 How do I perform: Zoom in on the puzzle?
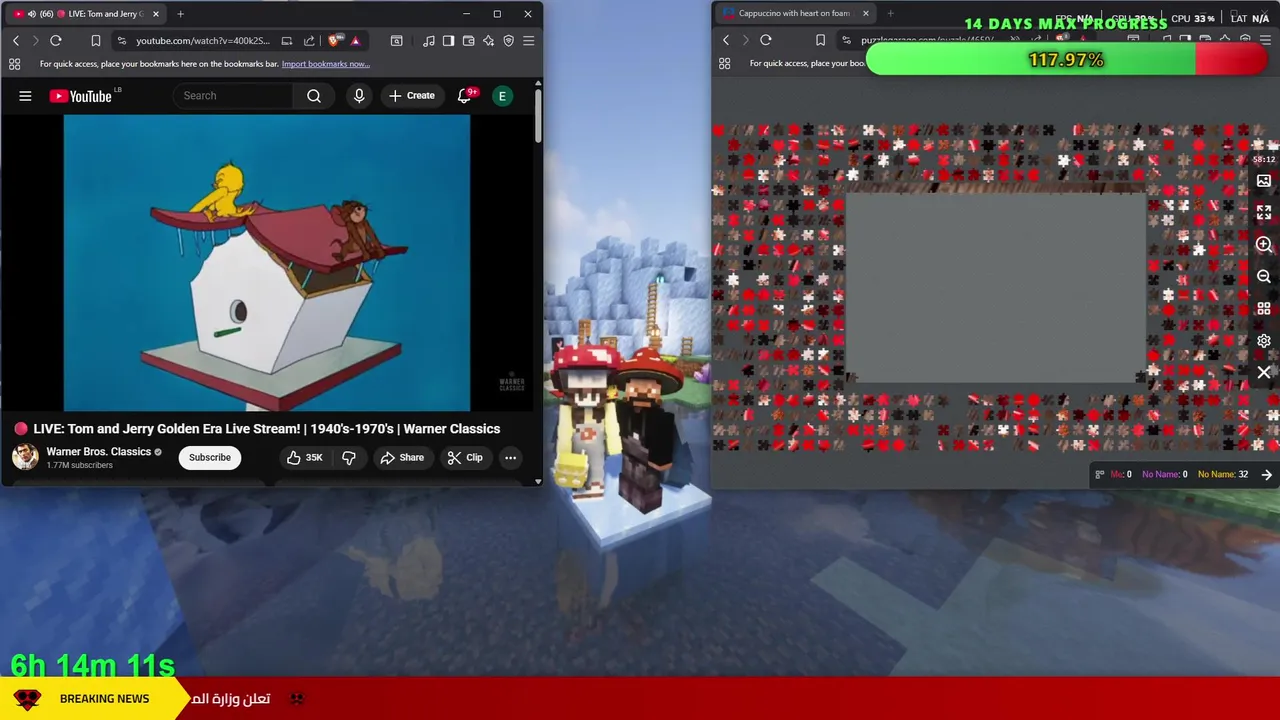(1264, 245)
